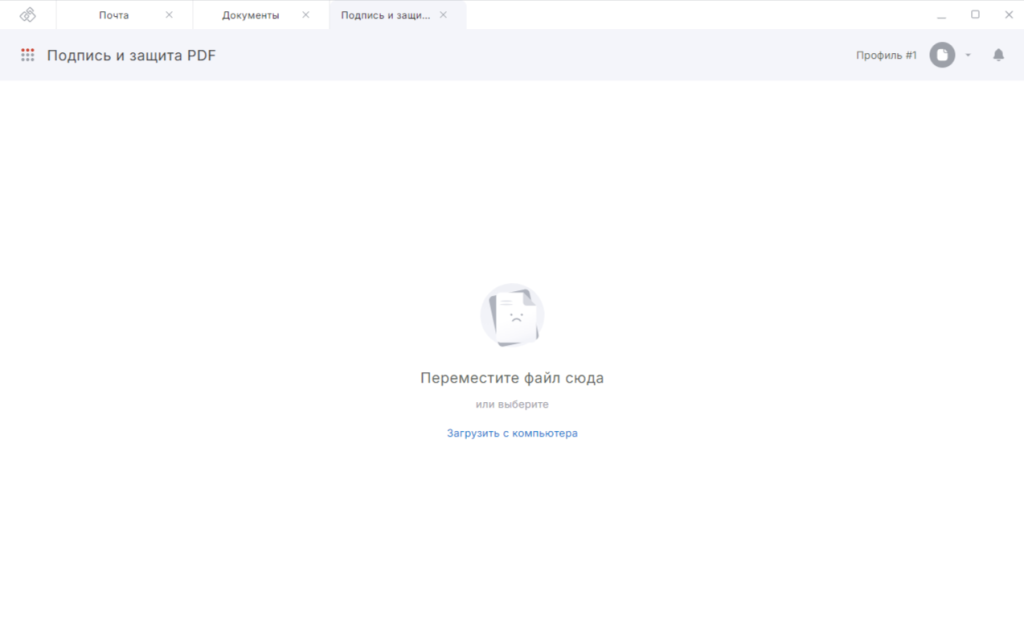This screenshot has height=640, width=1024.
Task: Click the application logo icon in tab bar
Action: coord(27,14)
